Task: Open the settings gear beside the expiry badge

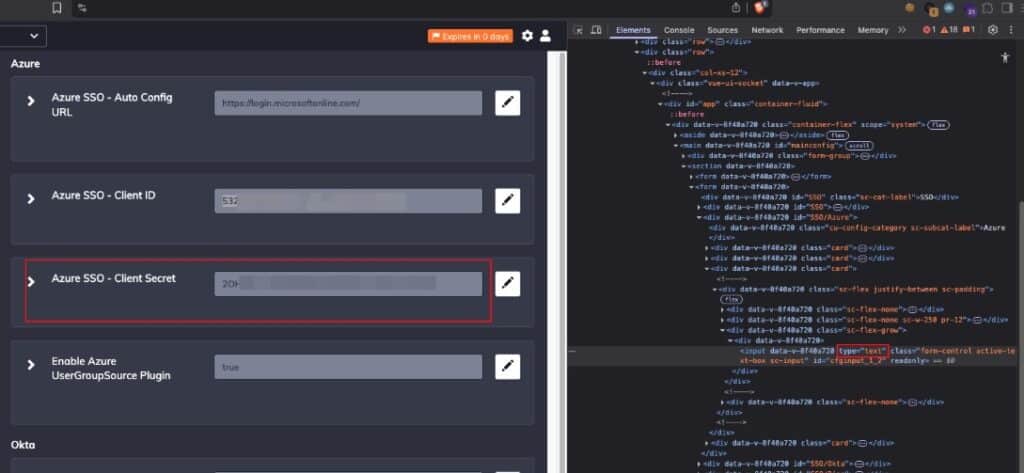Action: click(x=526, y=36)
